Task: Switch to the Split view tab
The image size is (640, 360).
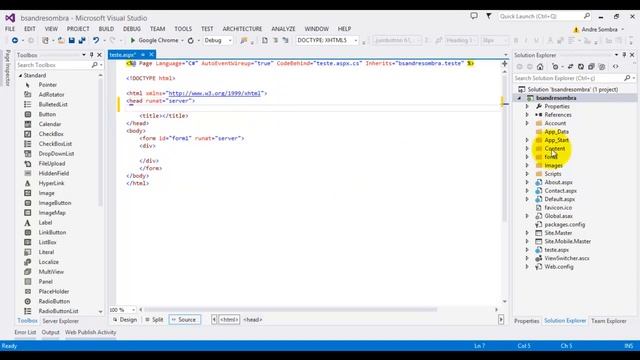Action: tap(154, 320)
